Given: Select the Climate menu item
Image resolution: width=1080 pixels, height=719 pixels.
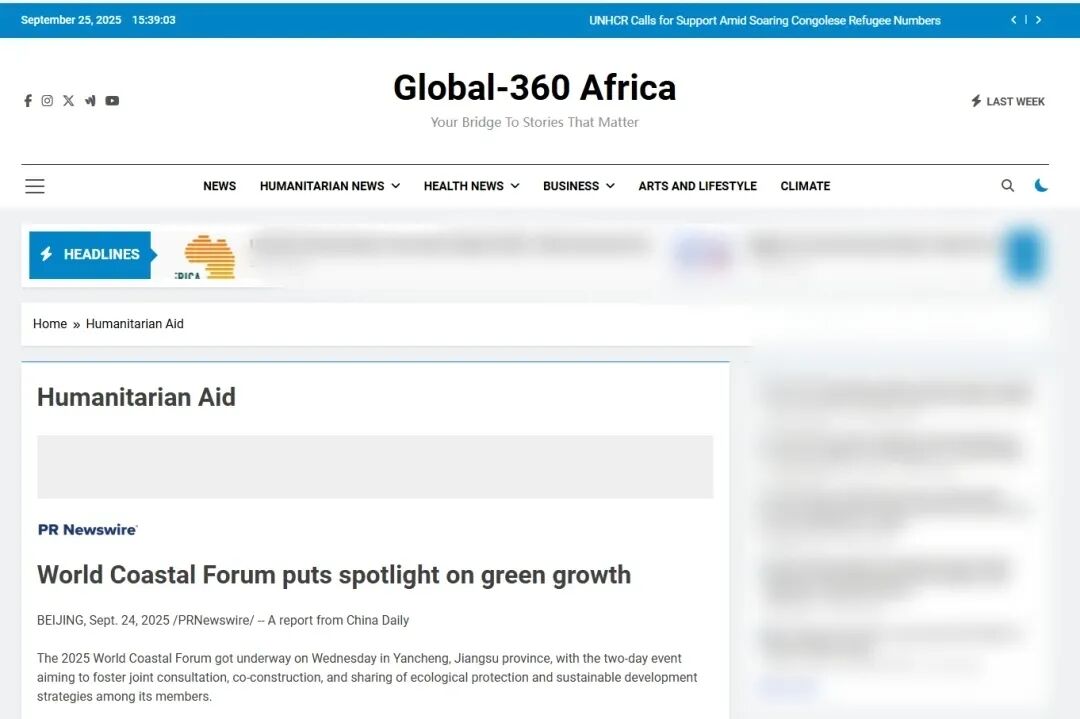Looking at the screenshot, I should [x=805, y=186].
